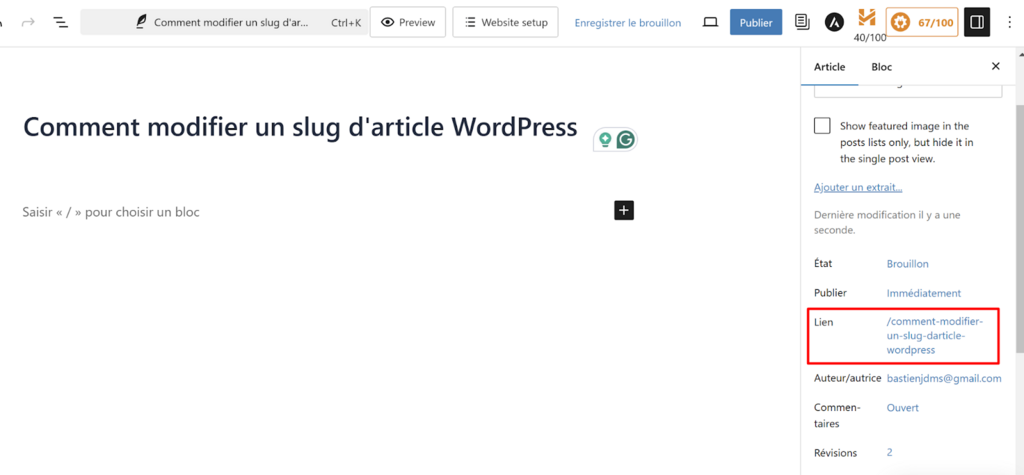Switch to the Bloc tab
1024x475 pixels.
click(881, 67)
